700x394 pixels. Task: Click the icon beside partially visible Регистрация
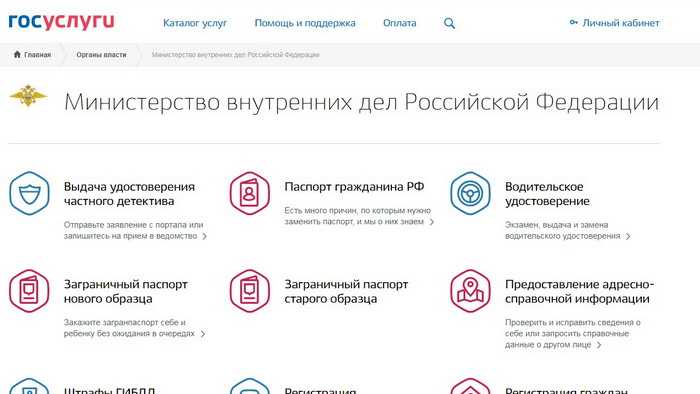coord(250,386)
